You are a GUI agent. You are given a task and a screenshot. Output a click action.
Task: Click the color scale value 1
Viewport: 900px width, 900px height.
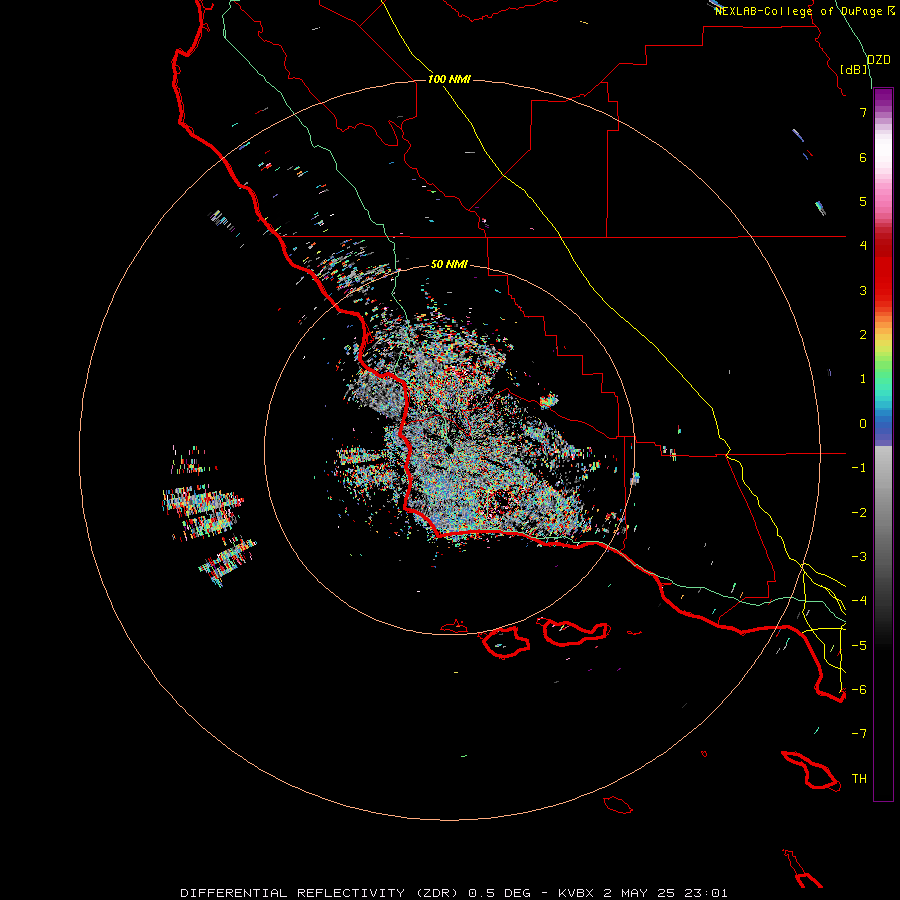tap(863, 379)
